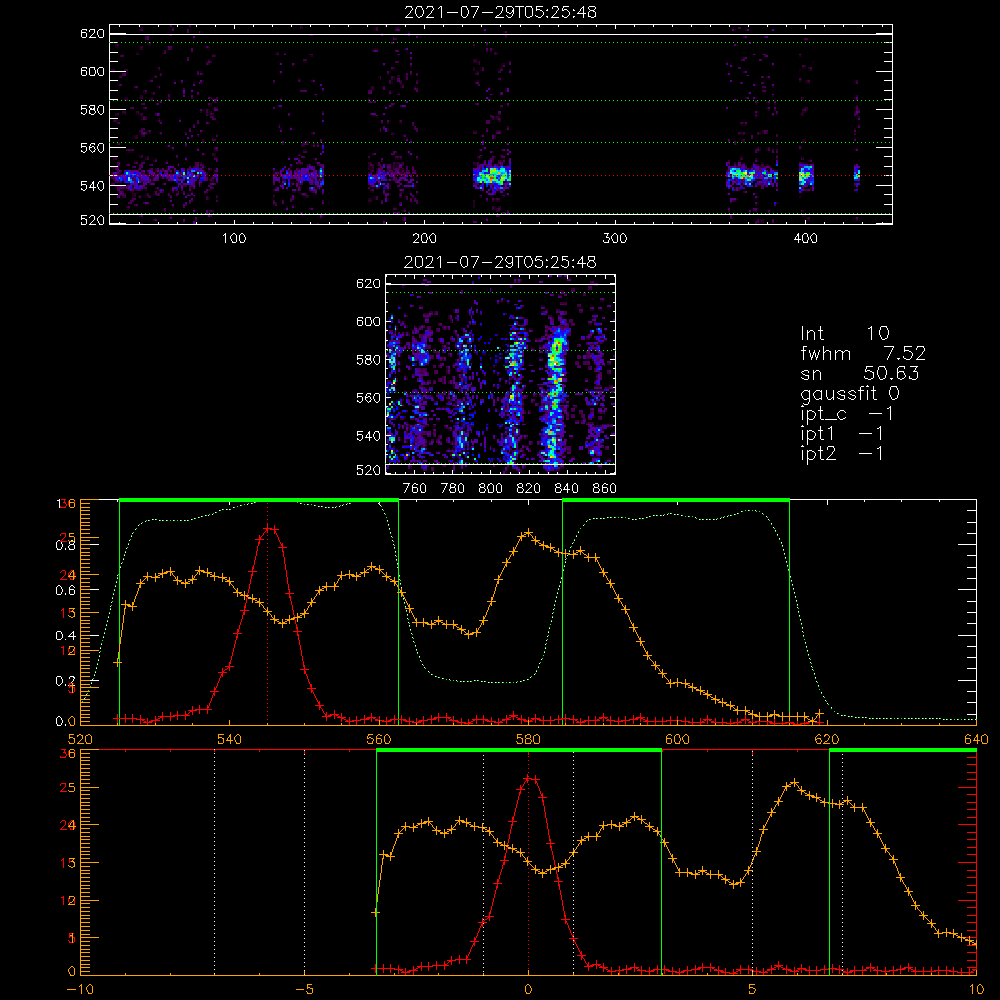The image size is (1000, 1000).
Task: Click x-axis label 10 on bottom plot
Action: (976, 990)
